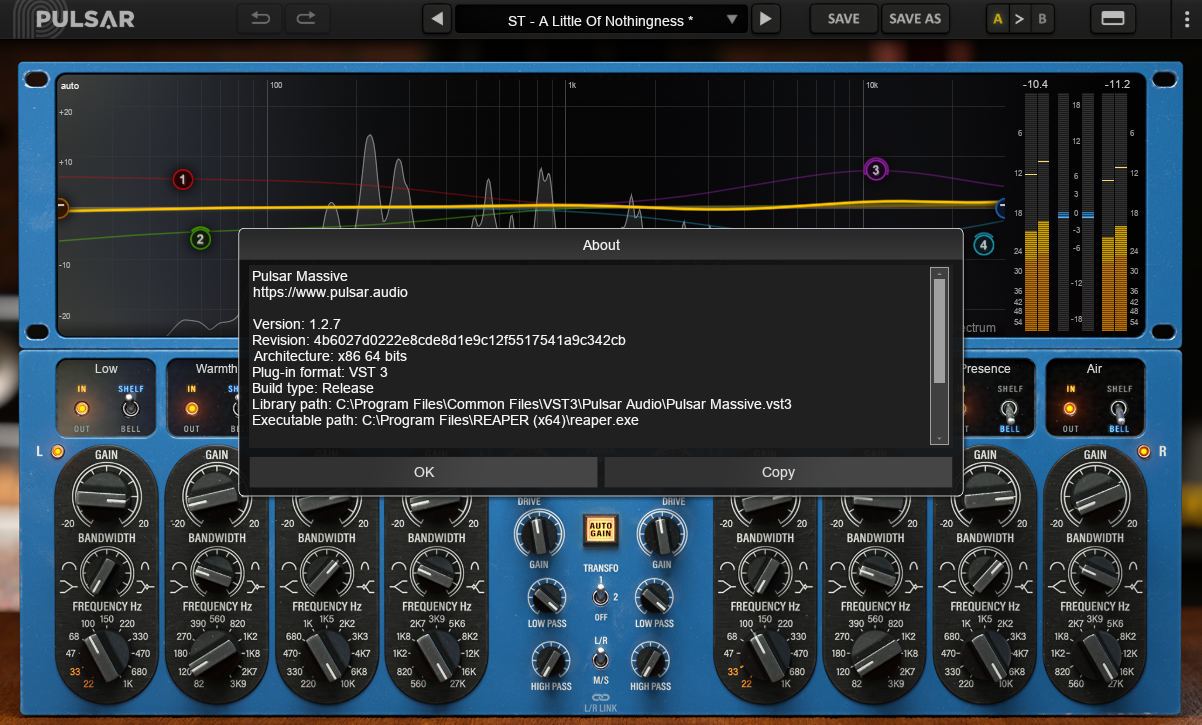The image size is (1202, 725).
Task: Click OK in the About dialog
Action: click(424, 472)
